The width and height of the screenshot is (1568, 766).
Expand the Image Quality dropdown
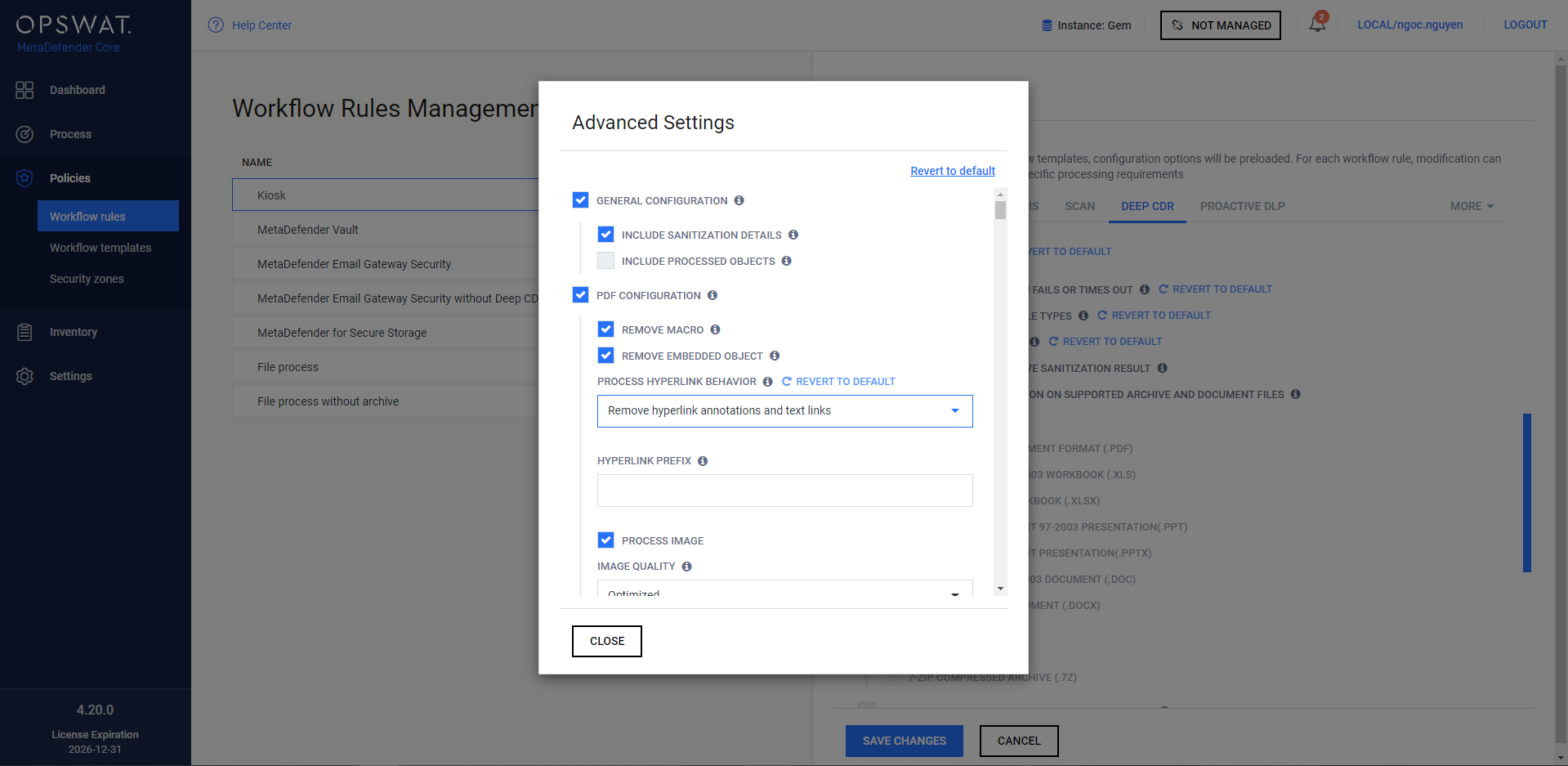(x=784, y=590)
